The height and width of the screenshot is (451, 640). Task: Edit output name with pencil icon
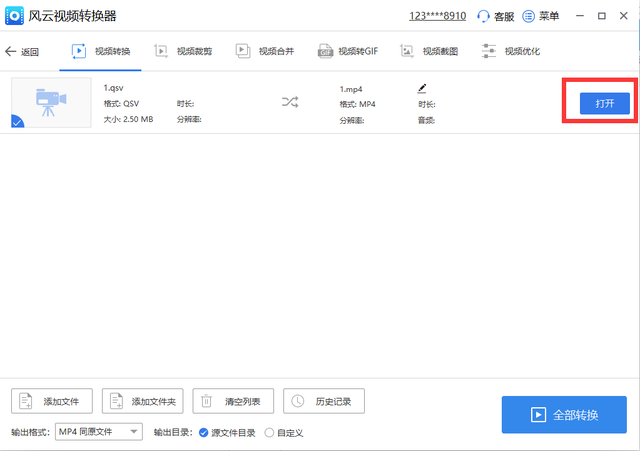422,88
